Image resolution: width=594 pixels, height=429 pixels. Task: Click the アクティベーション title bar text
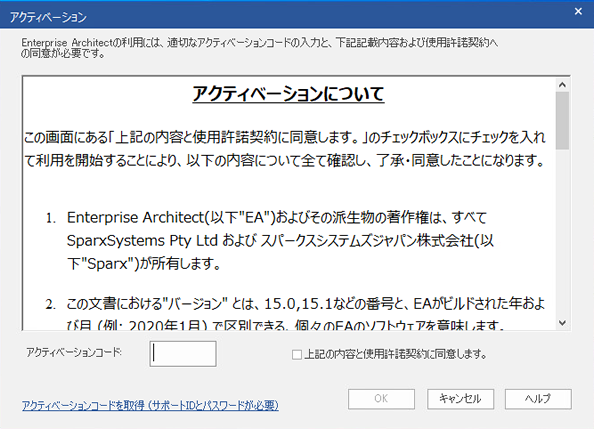coord(48,17)
